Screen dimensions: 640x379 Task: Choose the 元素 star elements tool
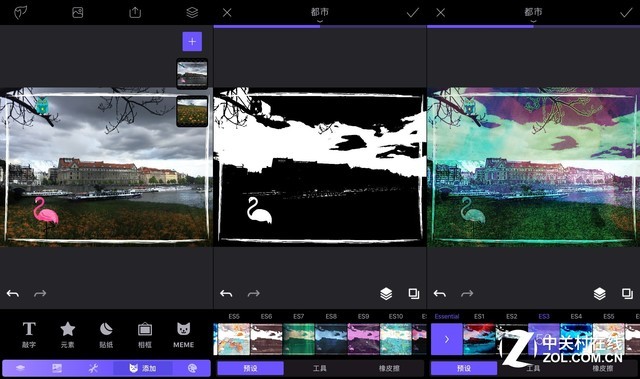coord(67,335)
